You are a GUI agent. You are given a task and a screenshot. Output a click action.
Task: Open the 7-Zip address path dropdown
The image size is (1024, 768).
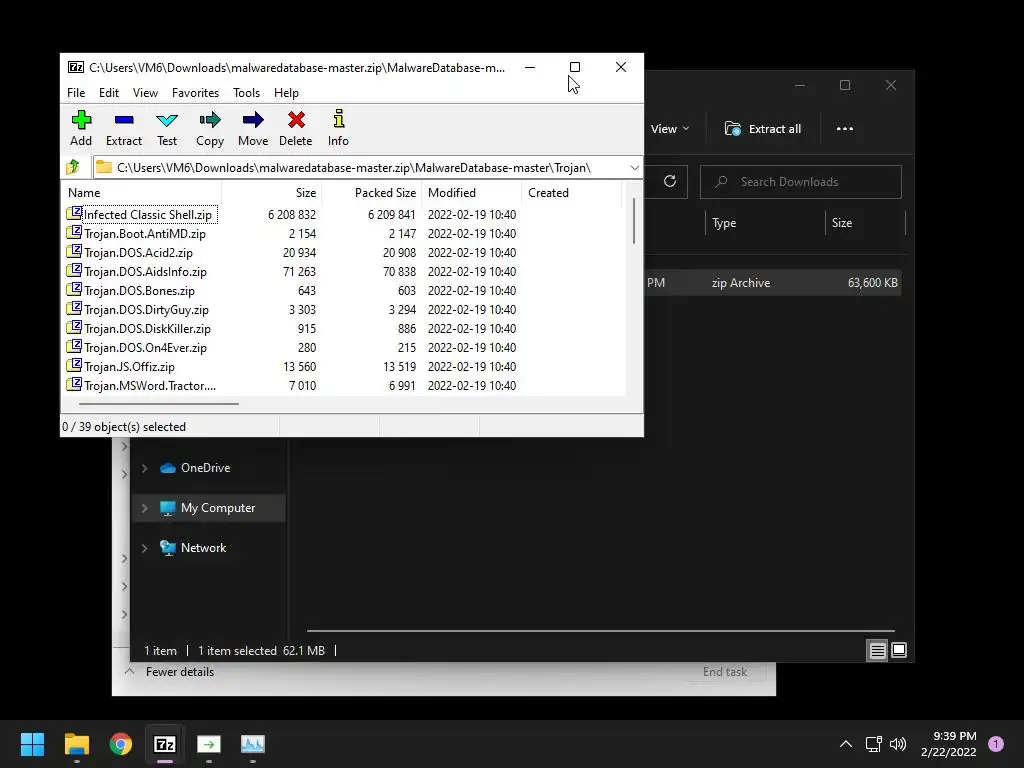click(x=634, y=168)
